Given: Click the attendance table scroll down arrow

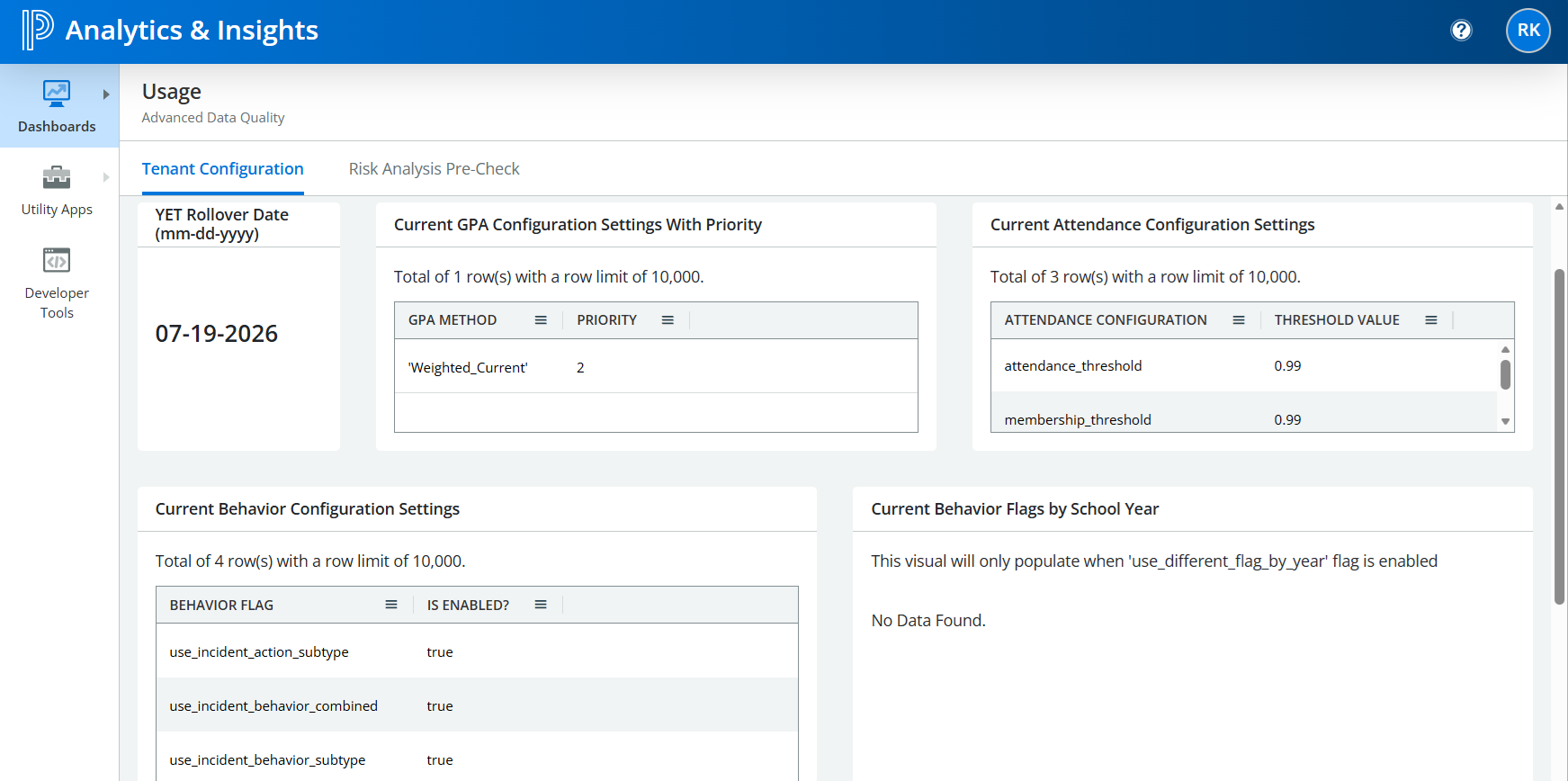Looking at the screenshot, I should point(1505,422).
